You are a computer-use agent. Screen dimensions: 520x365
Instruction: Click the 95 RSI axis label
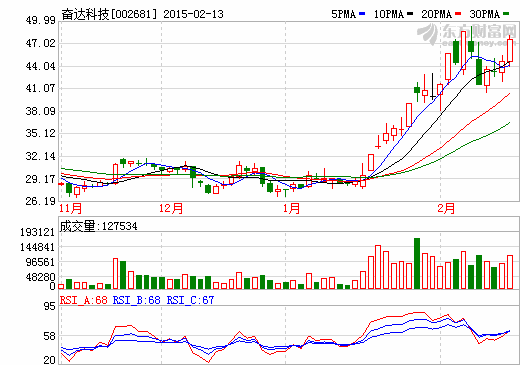[50, 306]
